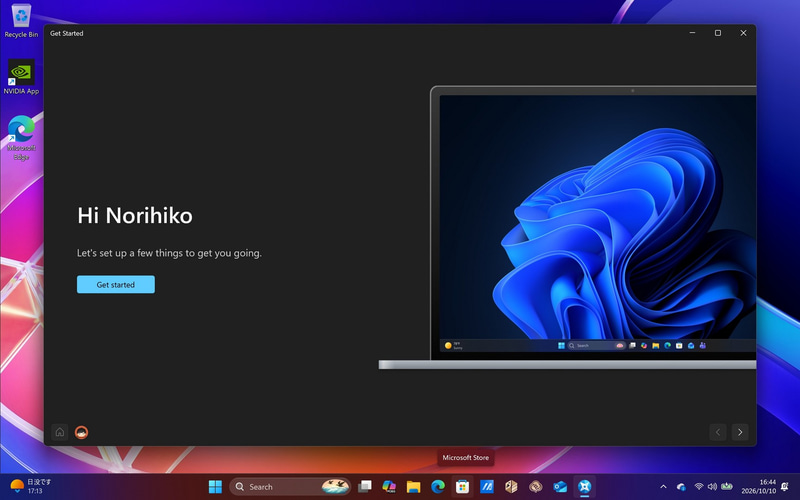Minimize the Get Started window

pos(692,33)
